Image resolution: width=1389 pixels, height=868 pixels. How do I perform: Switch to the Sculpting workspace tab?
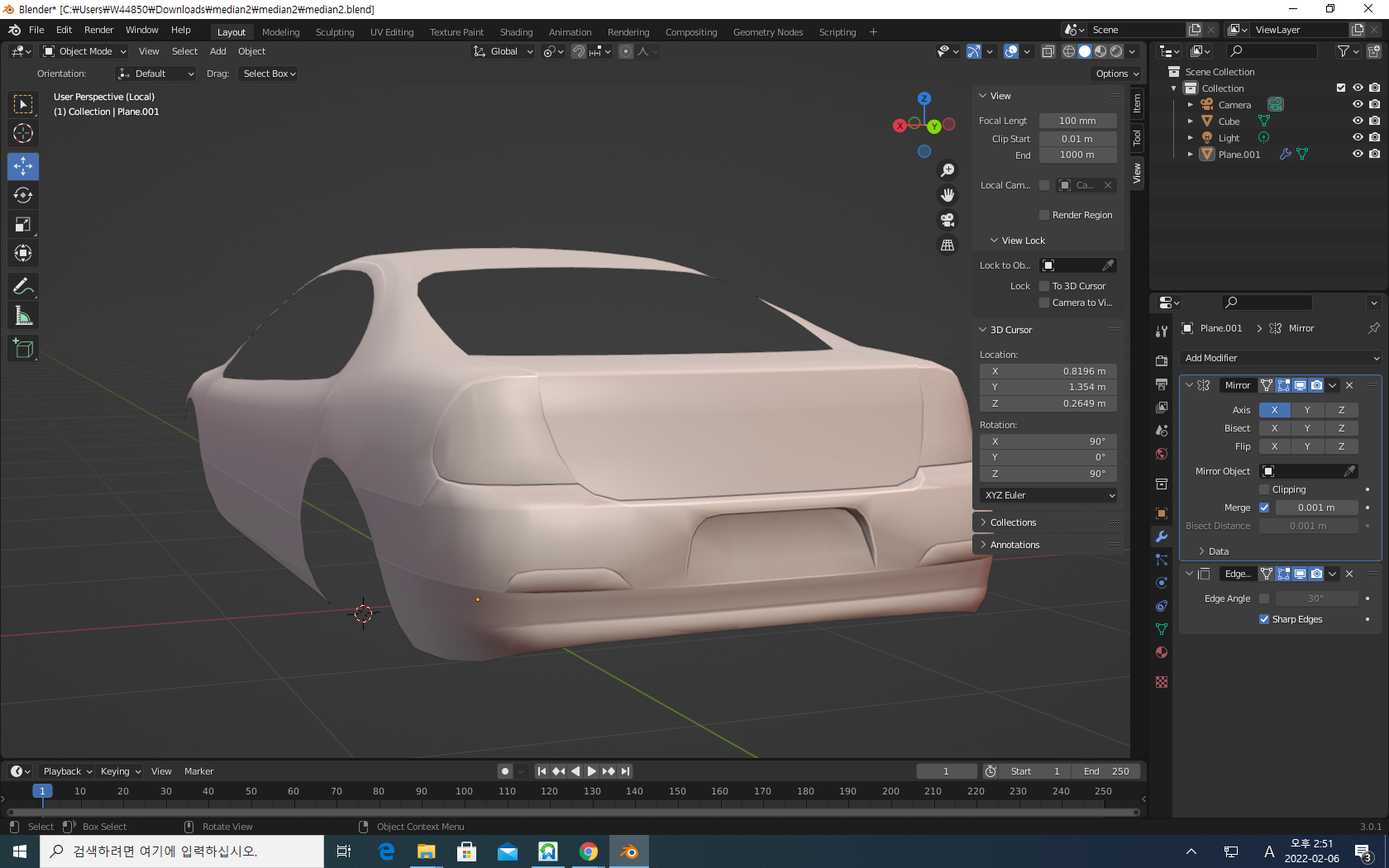coord(335,32)
